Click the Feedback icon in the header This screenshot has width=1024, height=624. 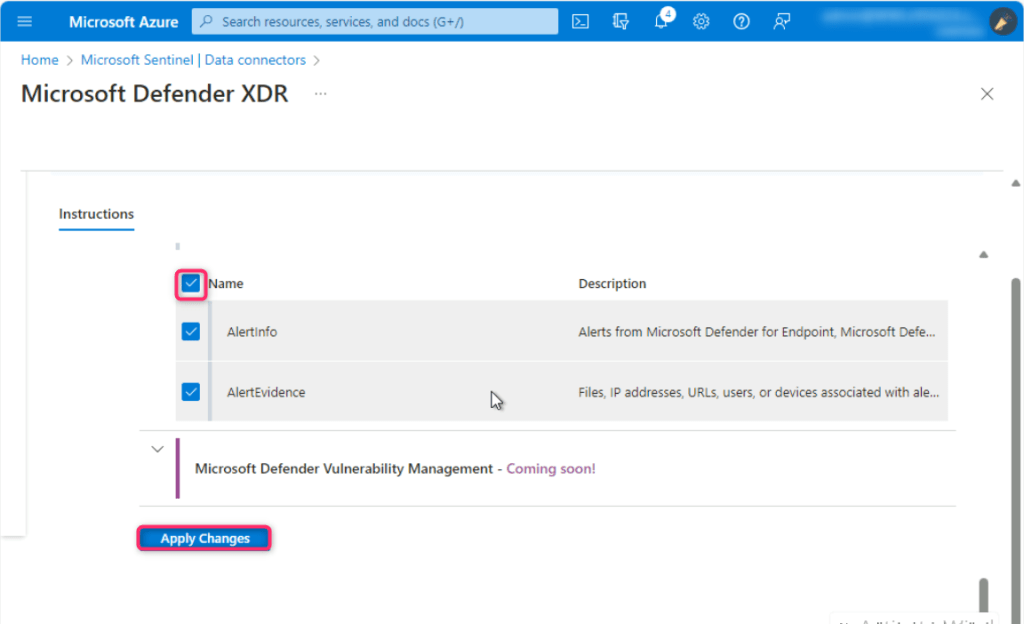tap(782, 21)
